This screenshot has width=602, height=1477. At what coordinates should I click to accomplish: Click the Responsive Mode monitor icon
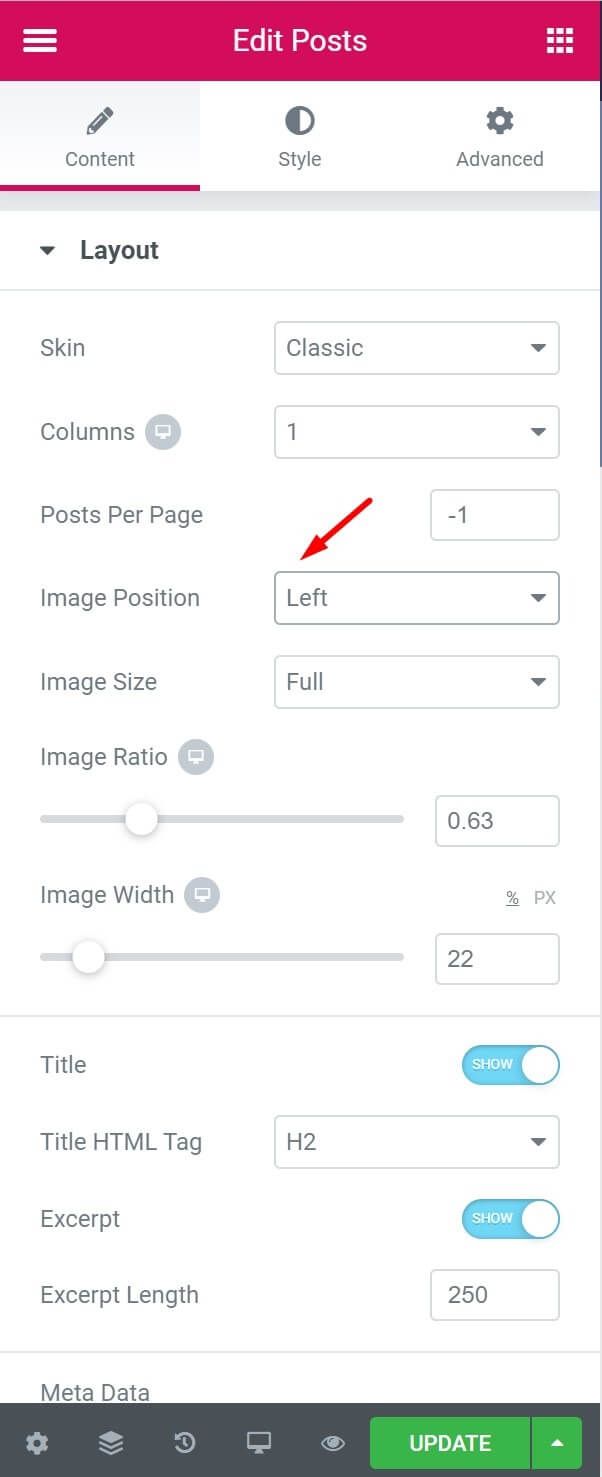[259, 1443]
